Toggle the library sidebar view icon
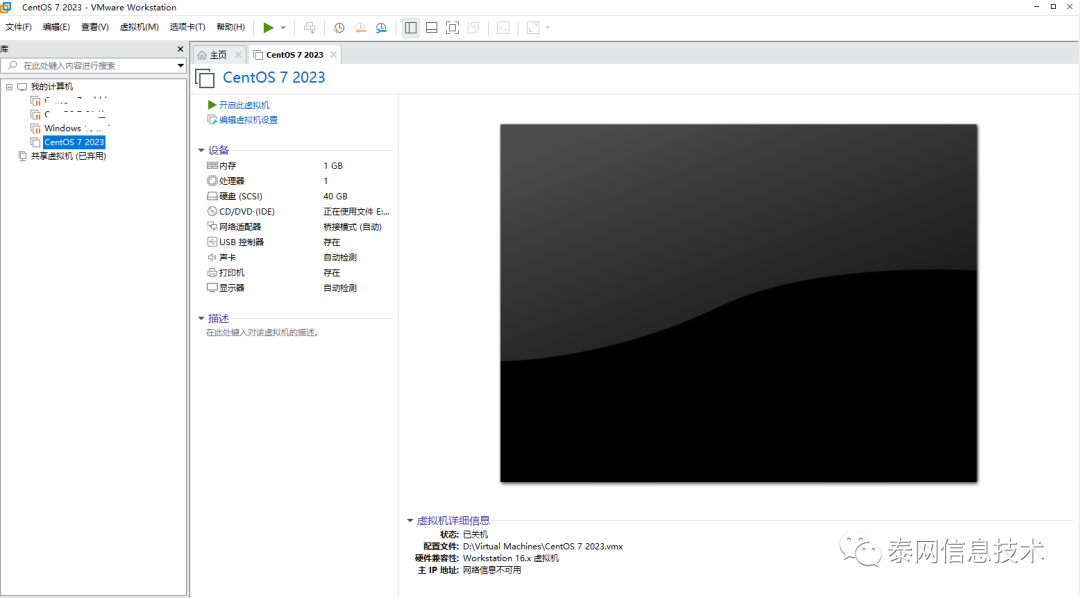Image resolution: width=1080 pixels, height=598 pixels. (411, 28)
